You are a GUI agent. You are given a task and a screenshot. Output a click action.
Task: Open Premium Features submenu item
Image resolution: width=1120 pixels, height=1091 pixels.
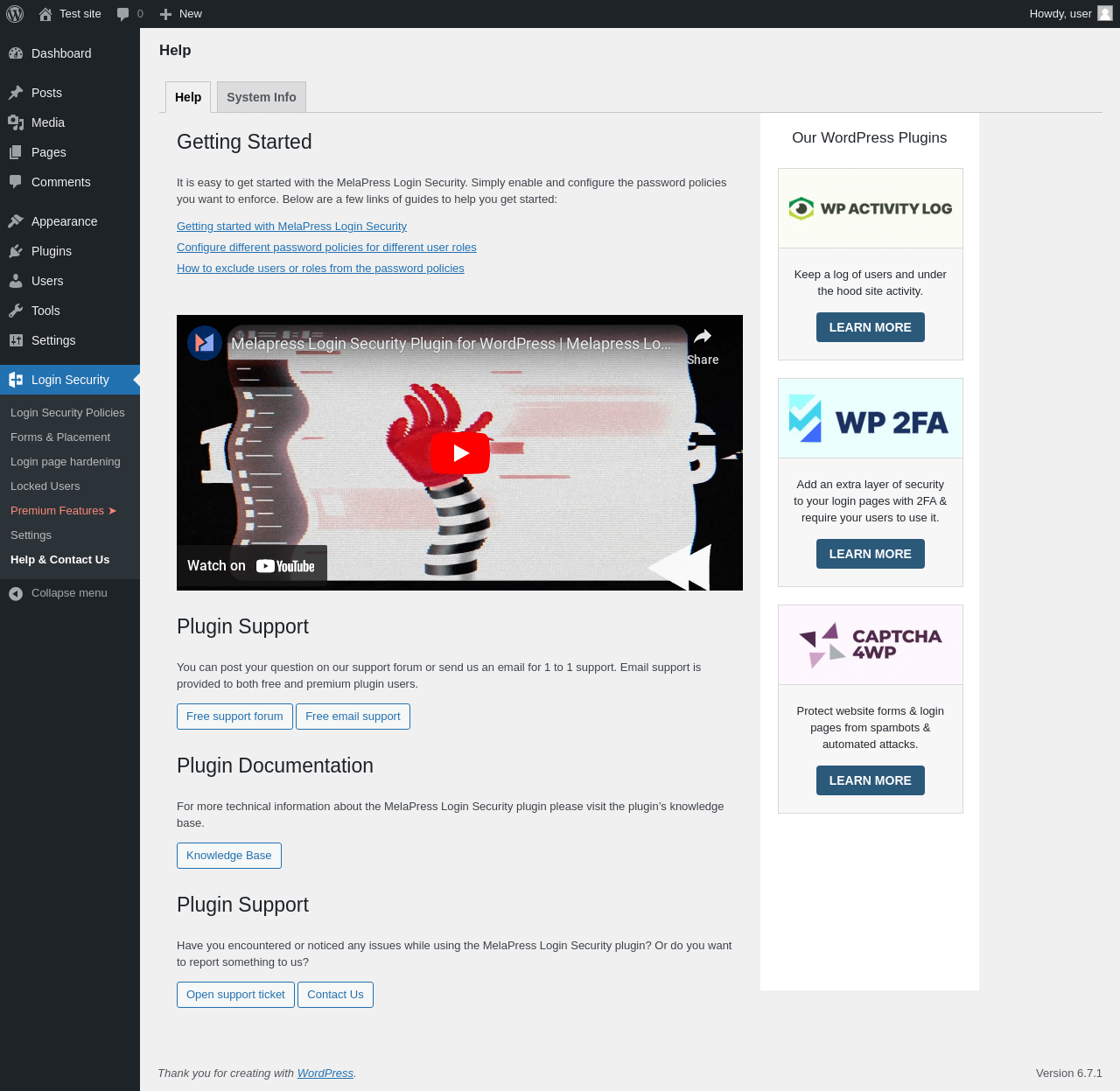[63, 511]
